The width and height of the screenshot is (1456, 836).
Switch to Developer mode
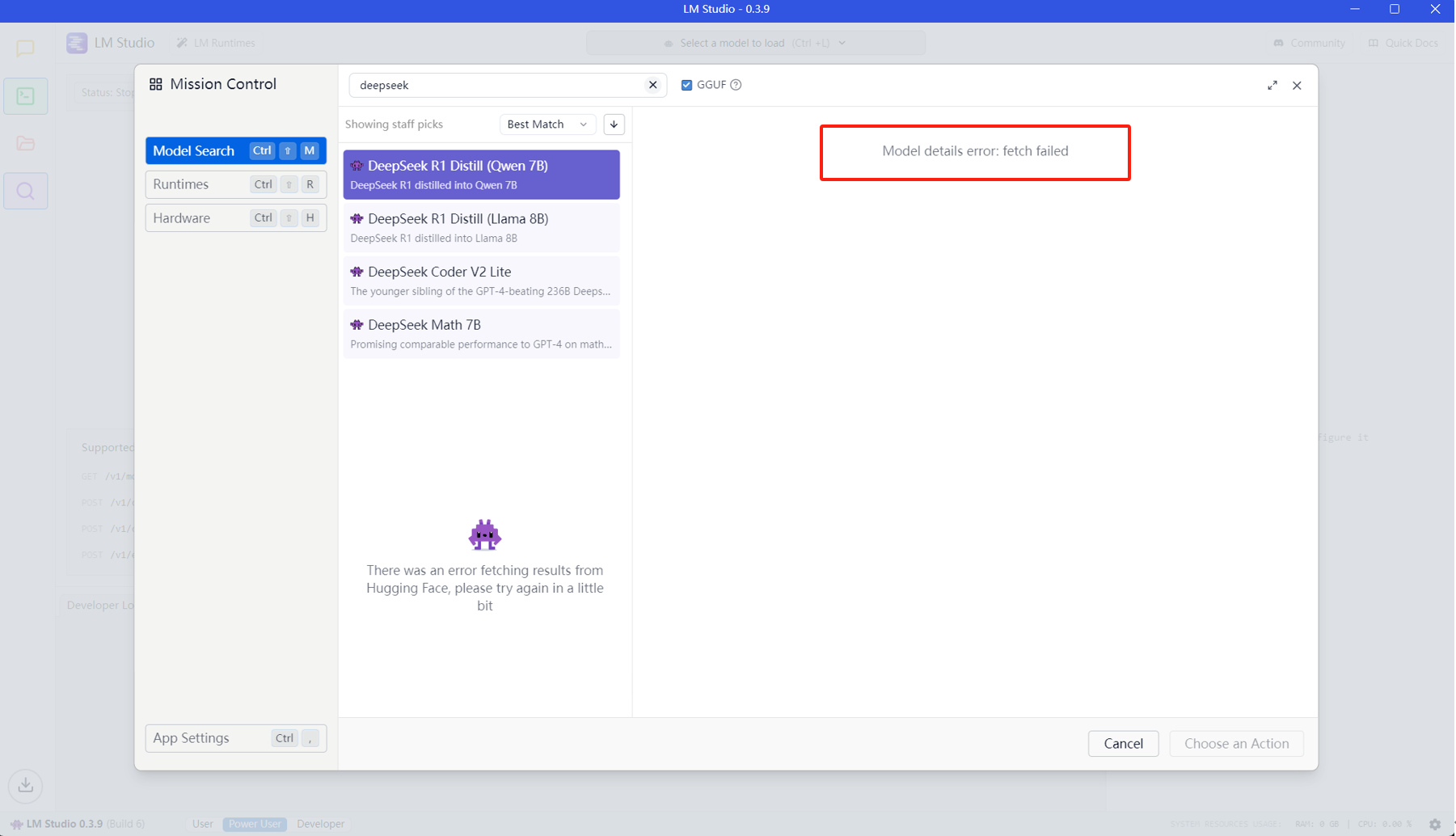point(320,824)
